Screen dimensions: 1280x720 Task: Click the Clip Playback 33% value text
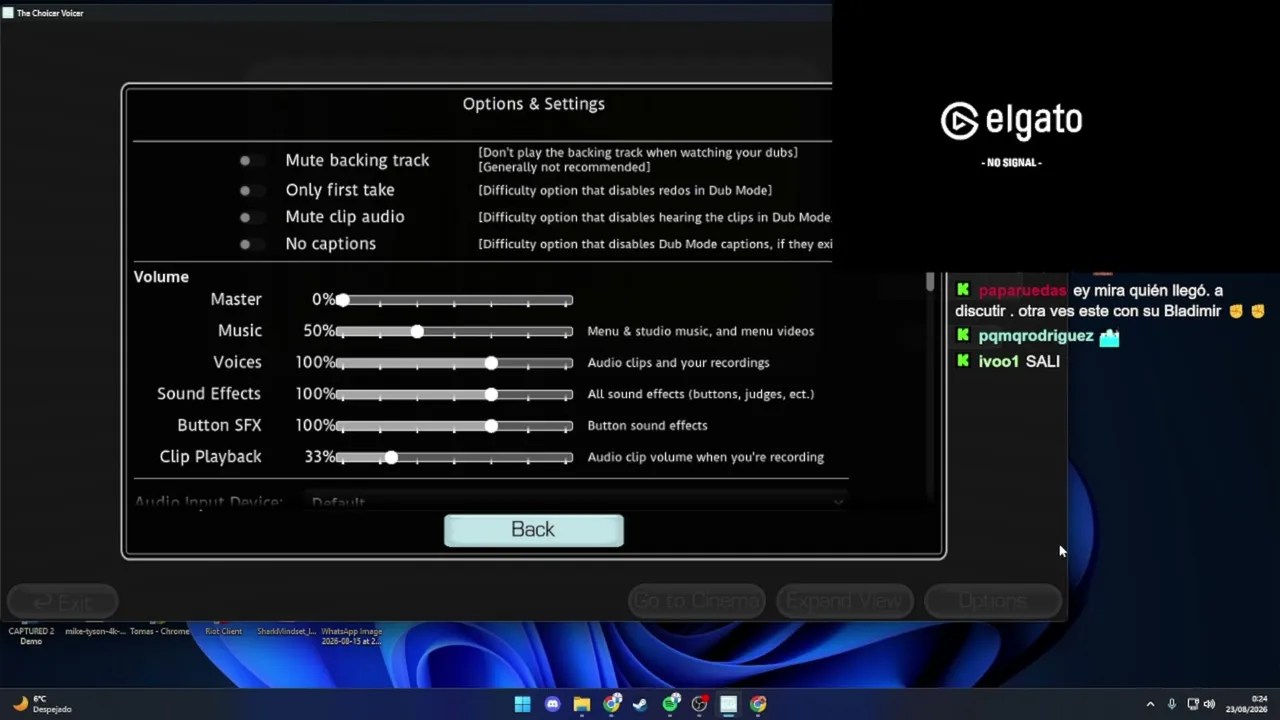320,457
